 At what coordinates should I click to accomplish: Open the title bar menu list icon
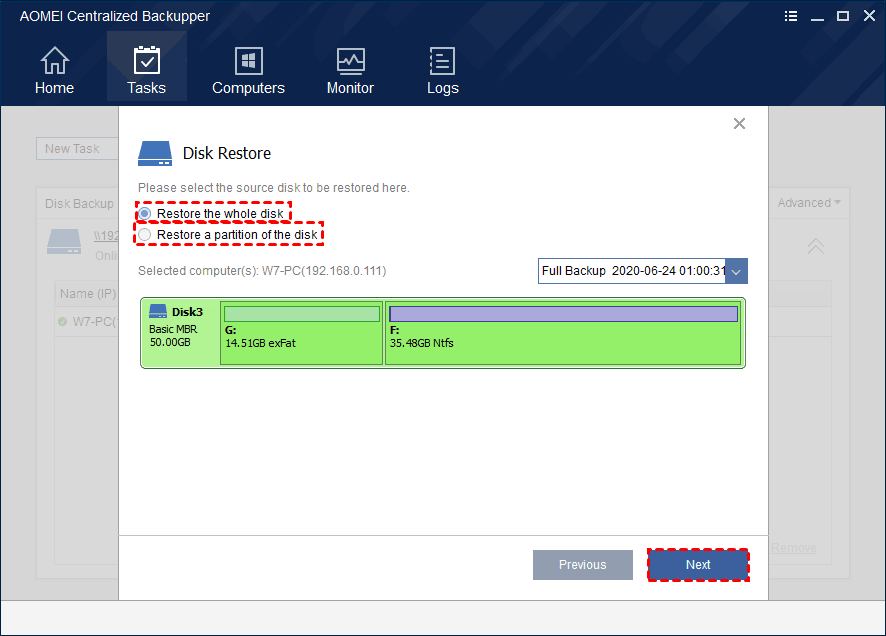click(791, 16)
